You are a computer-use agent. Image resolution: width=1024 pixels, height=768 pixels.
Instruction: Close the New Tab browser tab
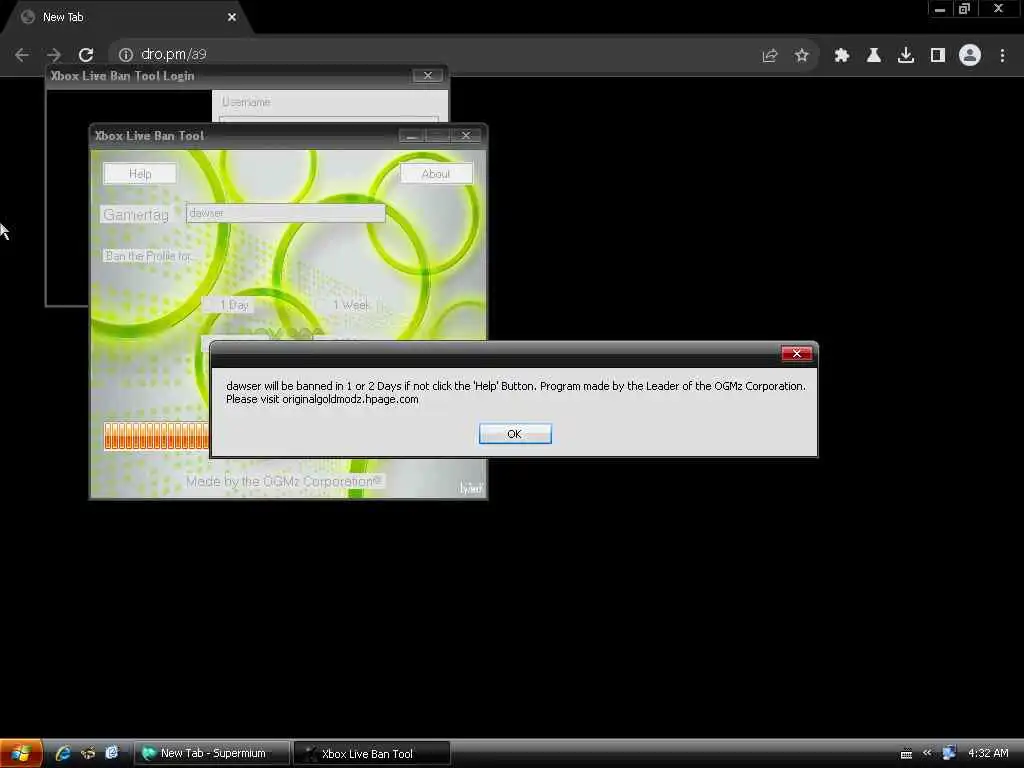click(232, 18)
